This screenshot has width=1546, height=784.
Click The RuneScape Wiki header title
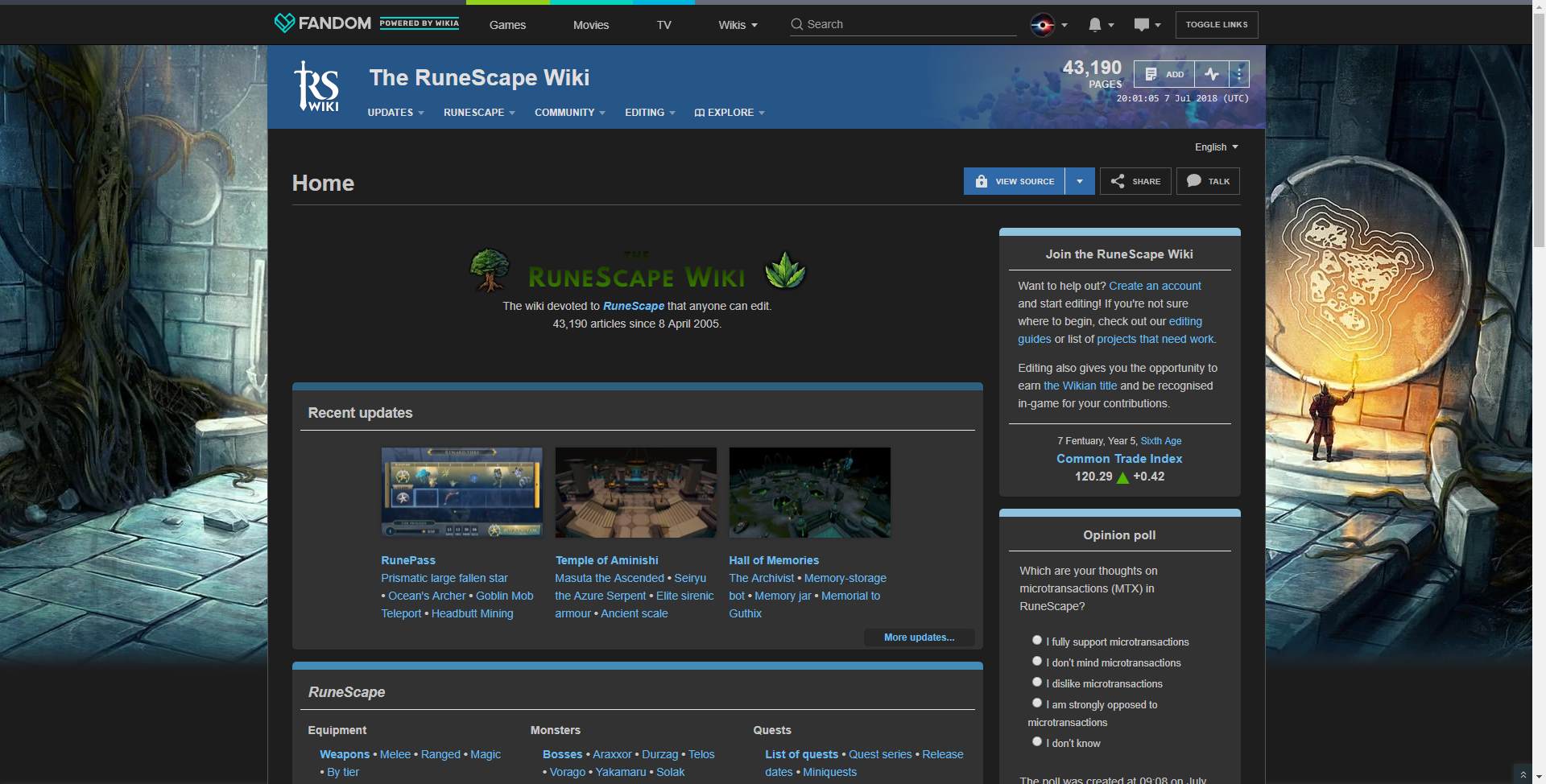point(479,77)
